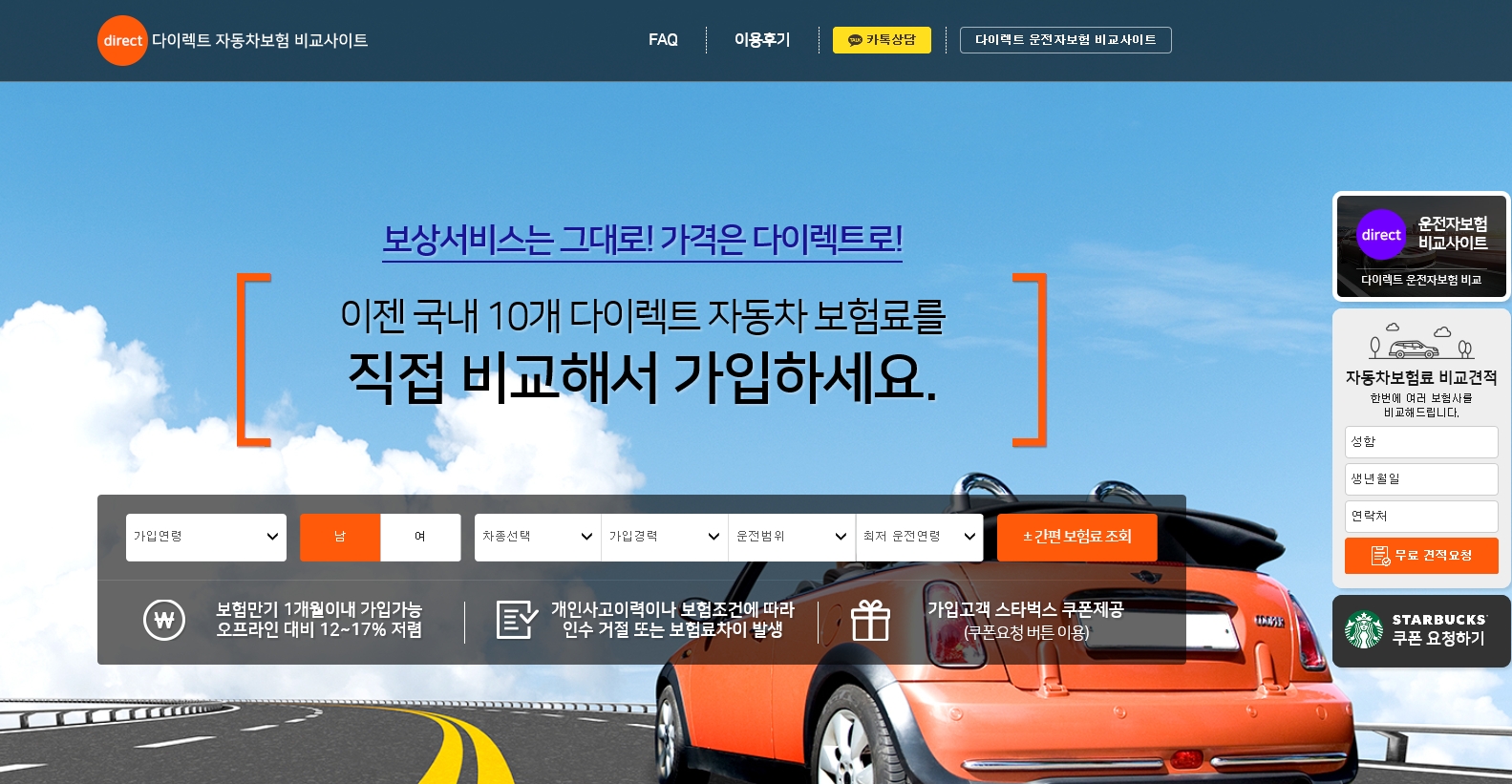The height and width of the screenshot is (784, 1512).
Task: Click the purple direct logo in sidebar banner
Action: click(x=1381, y=235)
